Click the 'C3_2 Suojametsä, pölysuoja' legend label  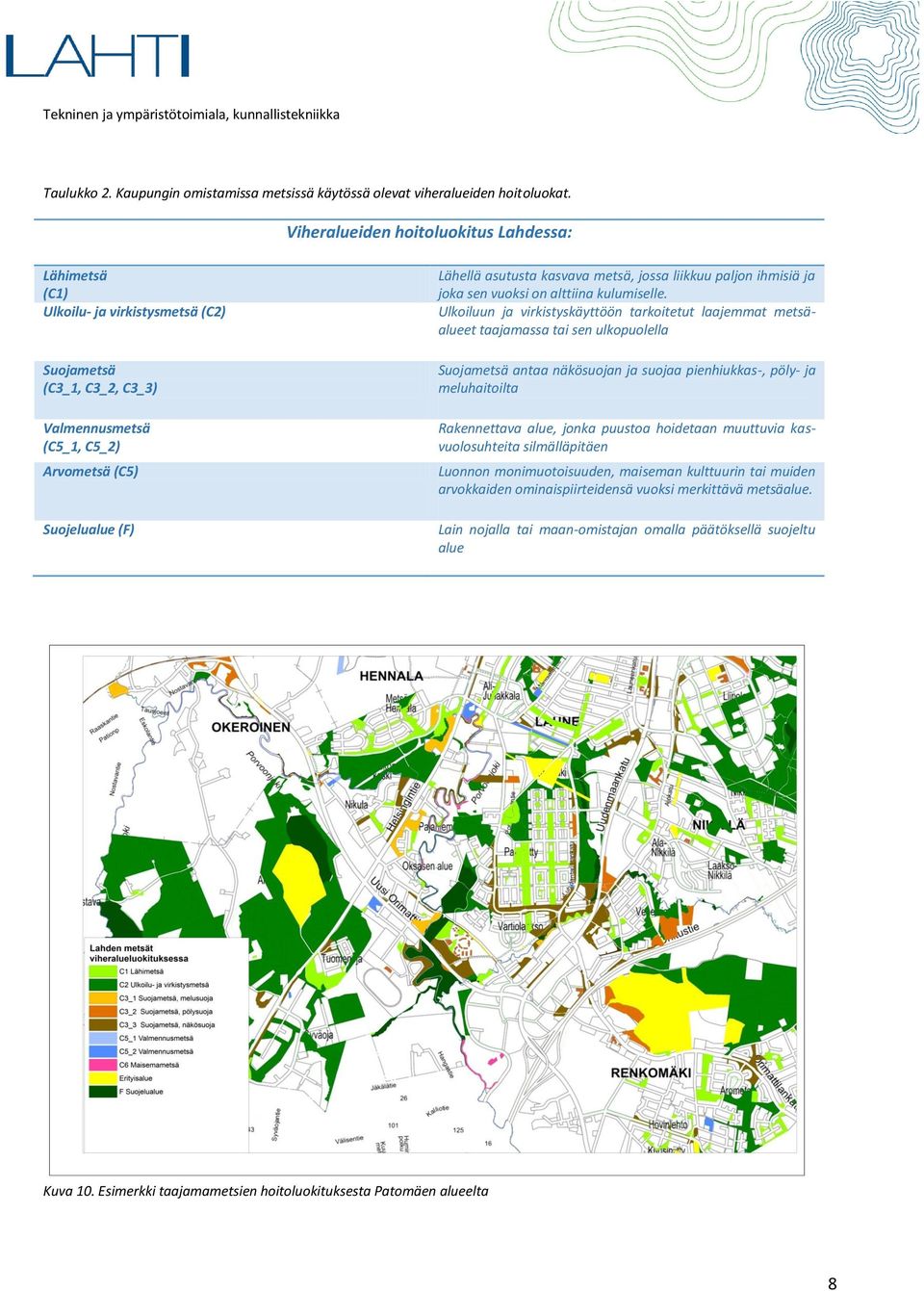[166, 1012]
